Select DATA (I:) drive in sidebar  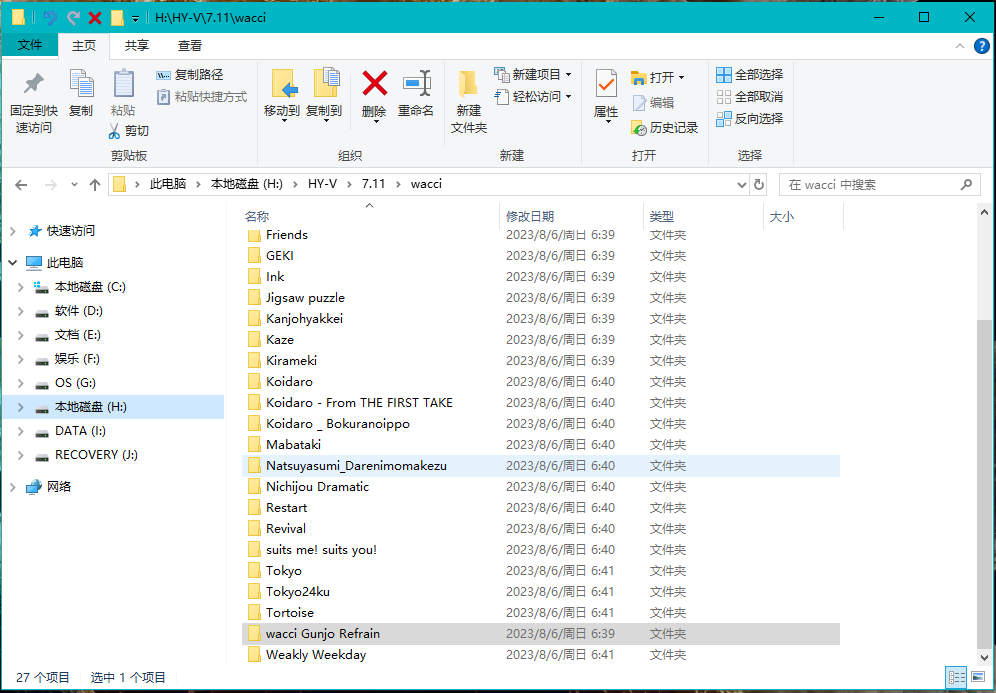[80, 431]
